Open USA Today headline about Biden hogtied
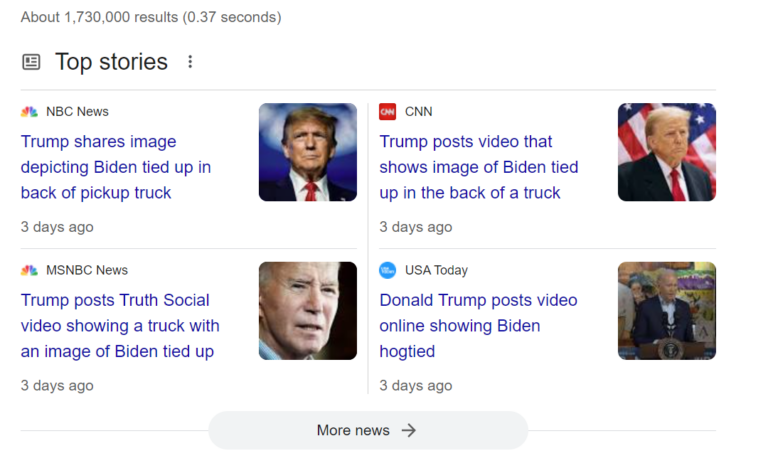Screen dimensions: 768x468 (478, 325)
